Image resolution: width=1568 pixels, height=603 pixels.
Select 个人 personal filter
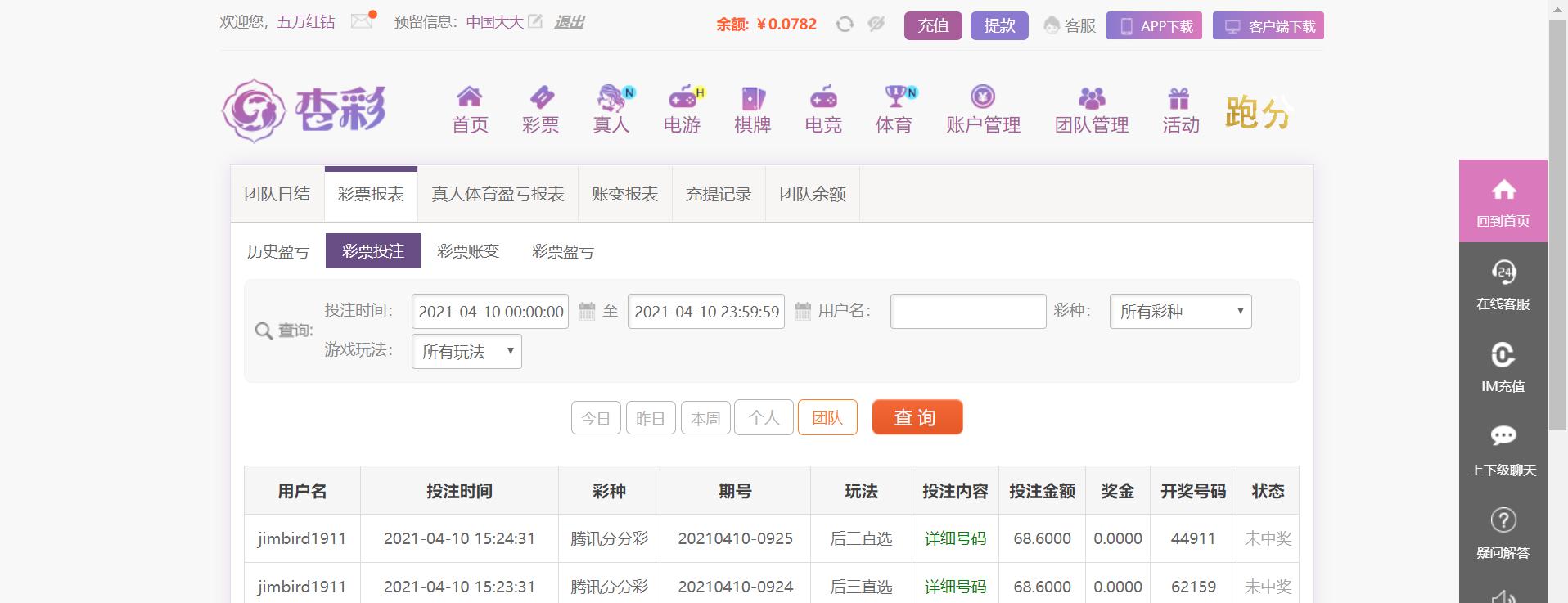(x=764, y=417)
